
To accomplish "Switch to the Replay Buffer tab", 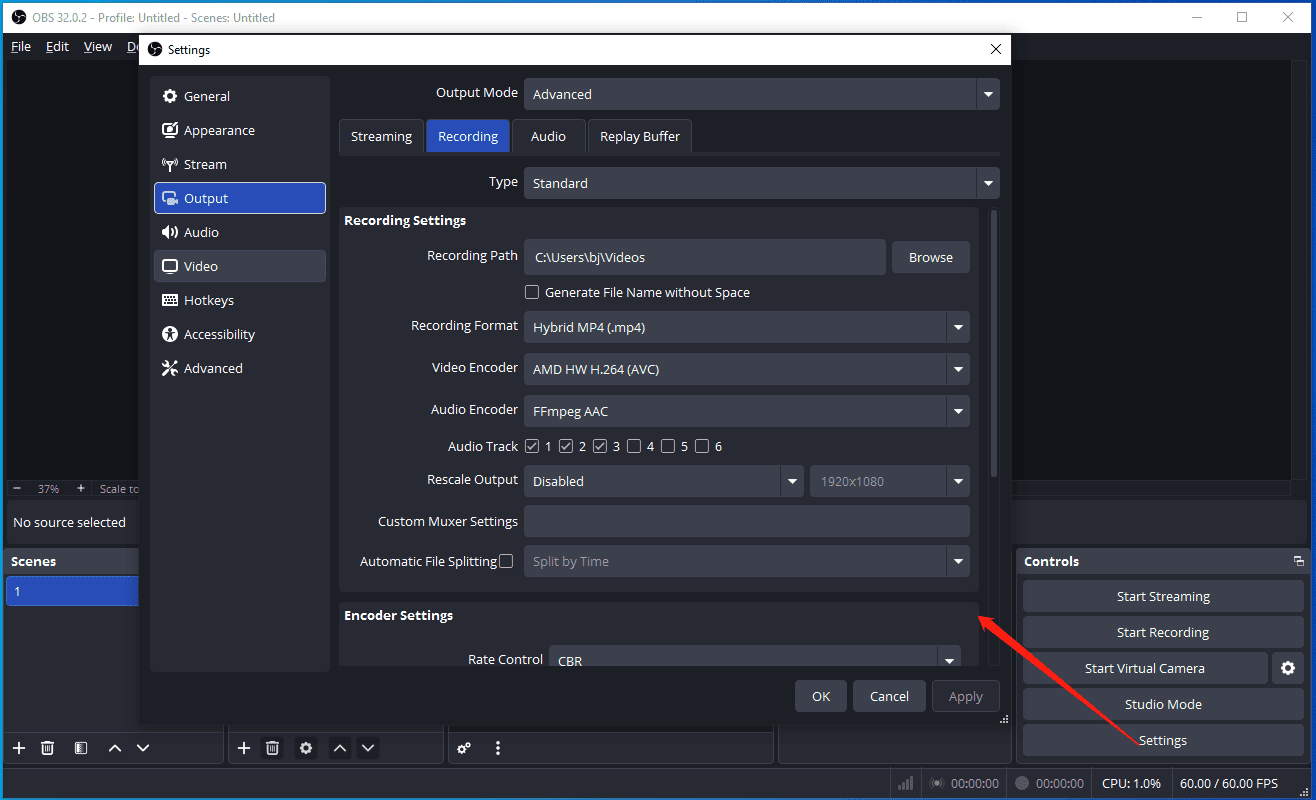I will pyautogui.click(x=639, y=135).
